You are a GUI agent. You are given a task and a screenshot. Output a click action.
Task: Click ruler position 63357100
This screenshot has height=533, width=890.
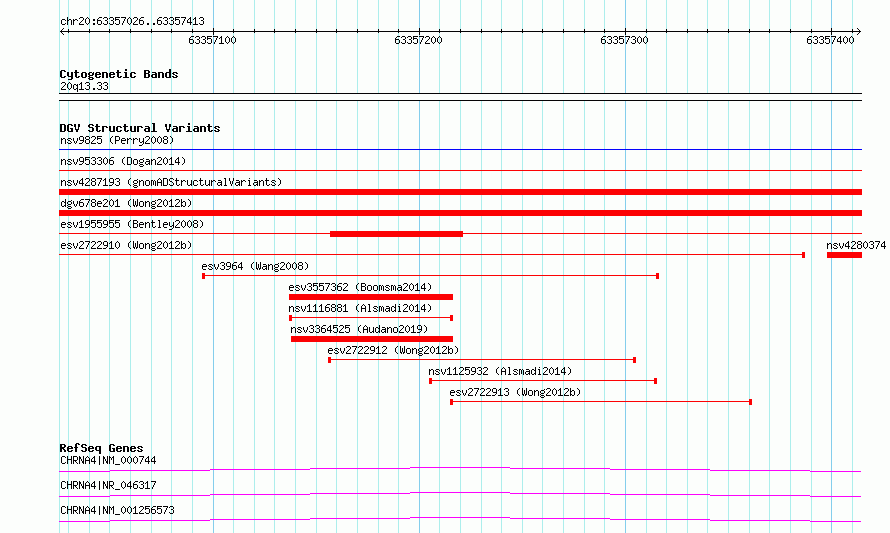[x=212, y=40]
